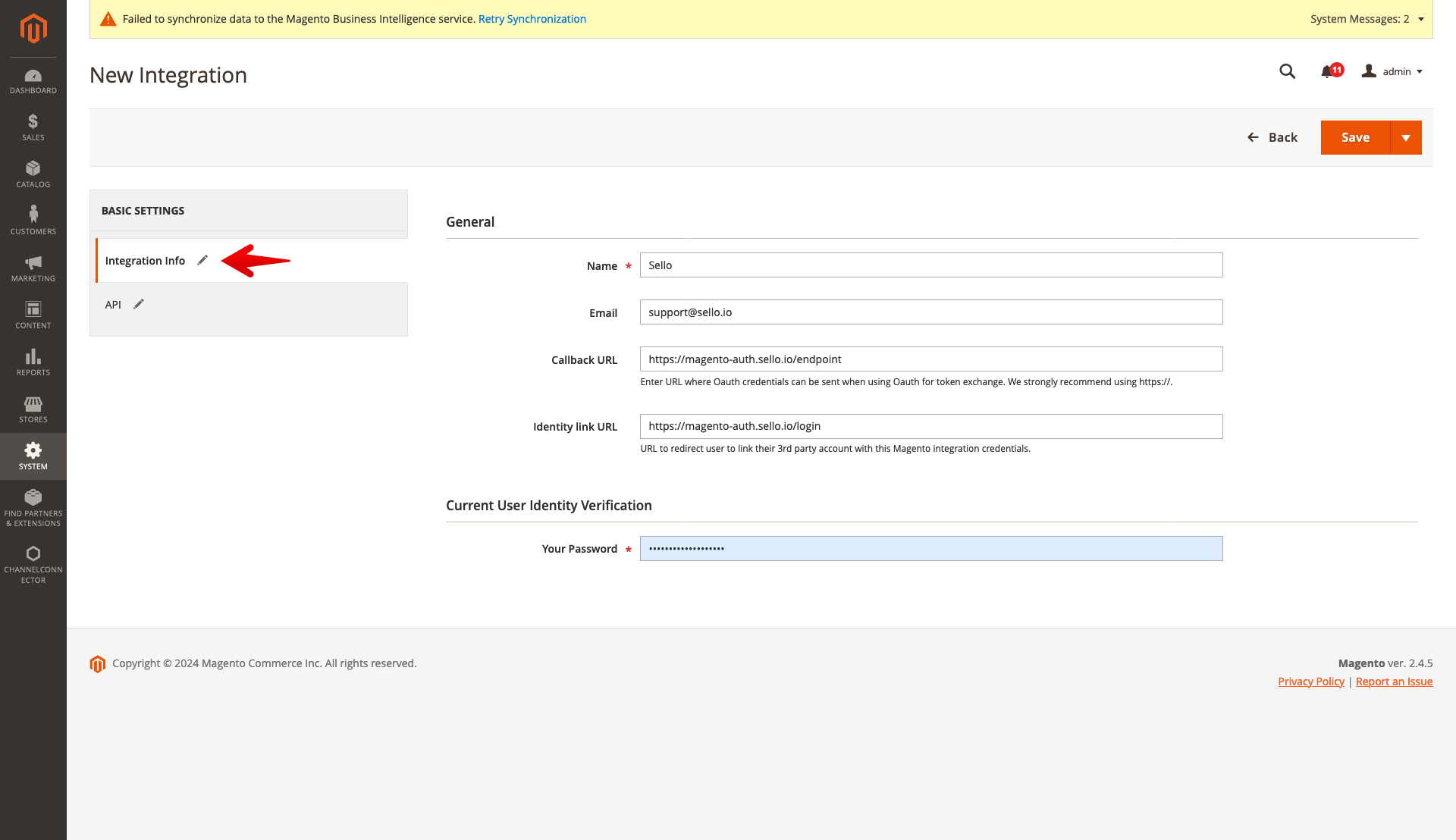This screenshot has width=1456, height=840.
Task: Click the Magento logo in sidebar
Action: [33, 29]
